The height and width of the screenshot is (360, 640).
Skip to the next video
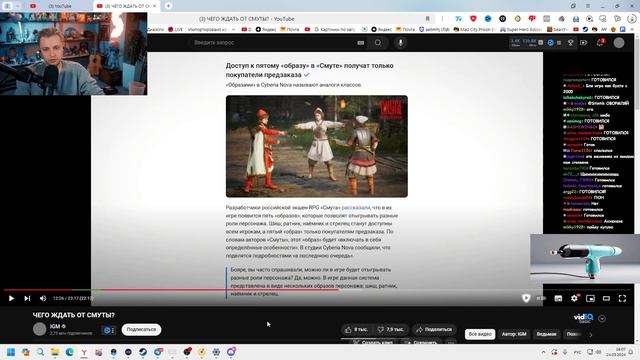coord(27,298)
